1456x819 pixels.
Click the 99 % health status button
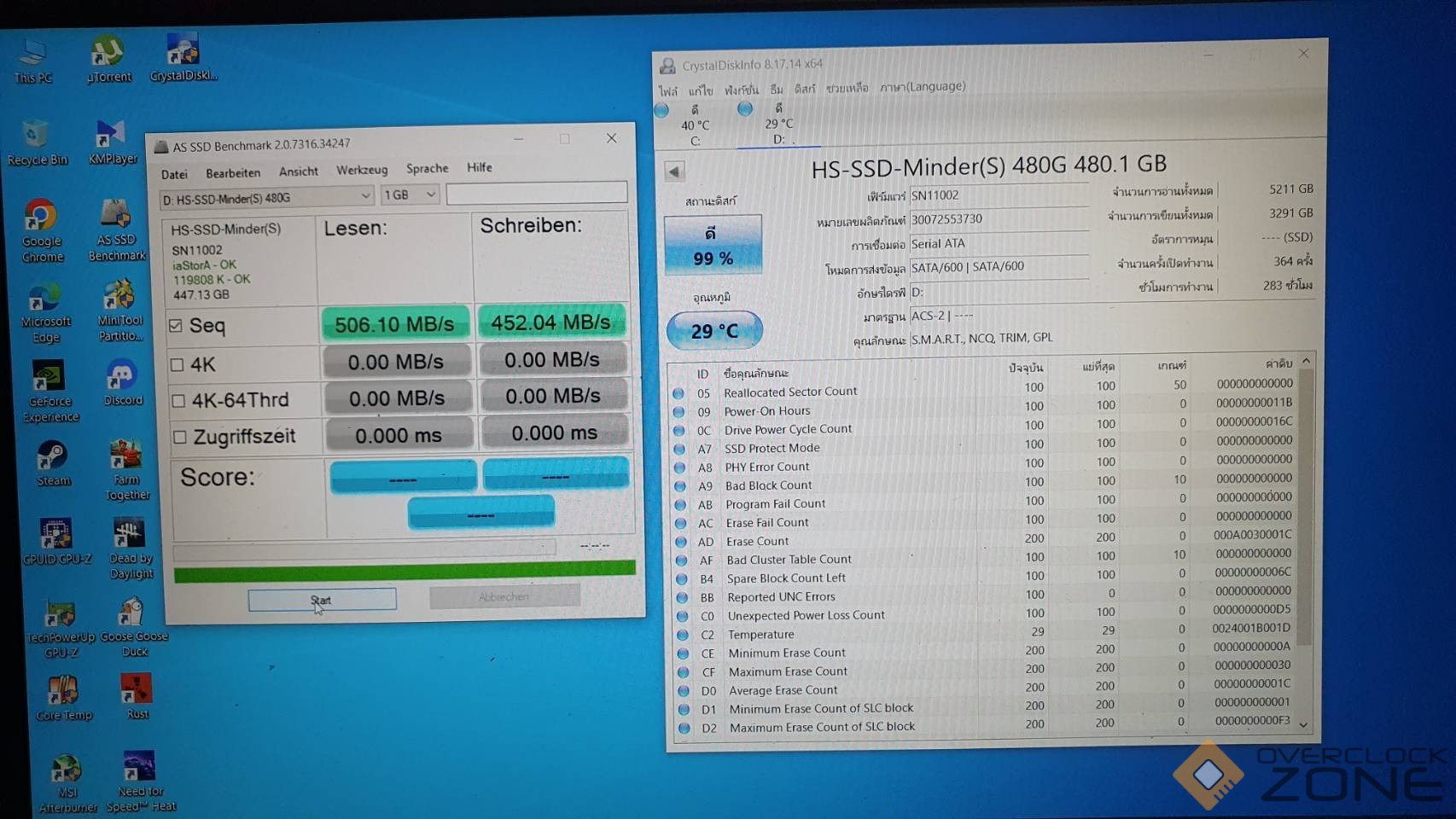[713, 246]
